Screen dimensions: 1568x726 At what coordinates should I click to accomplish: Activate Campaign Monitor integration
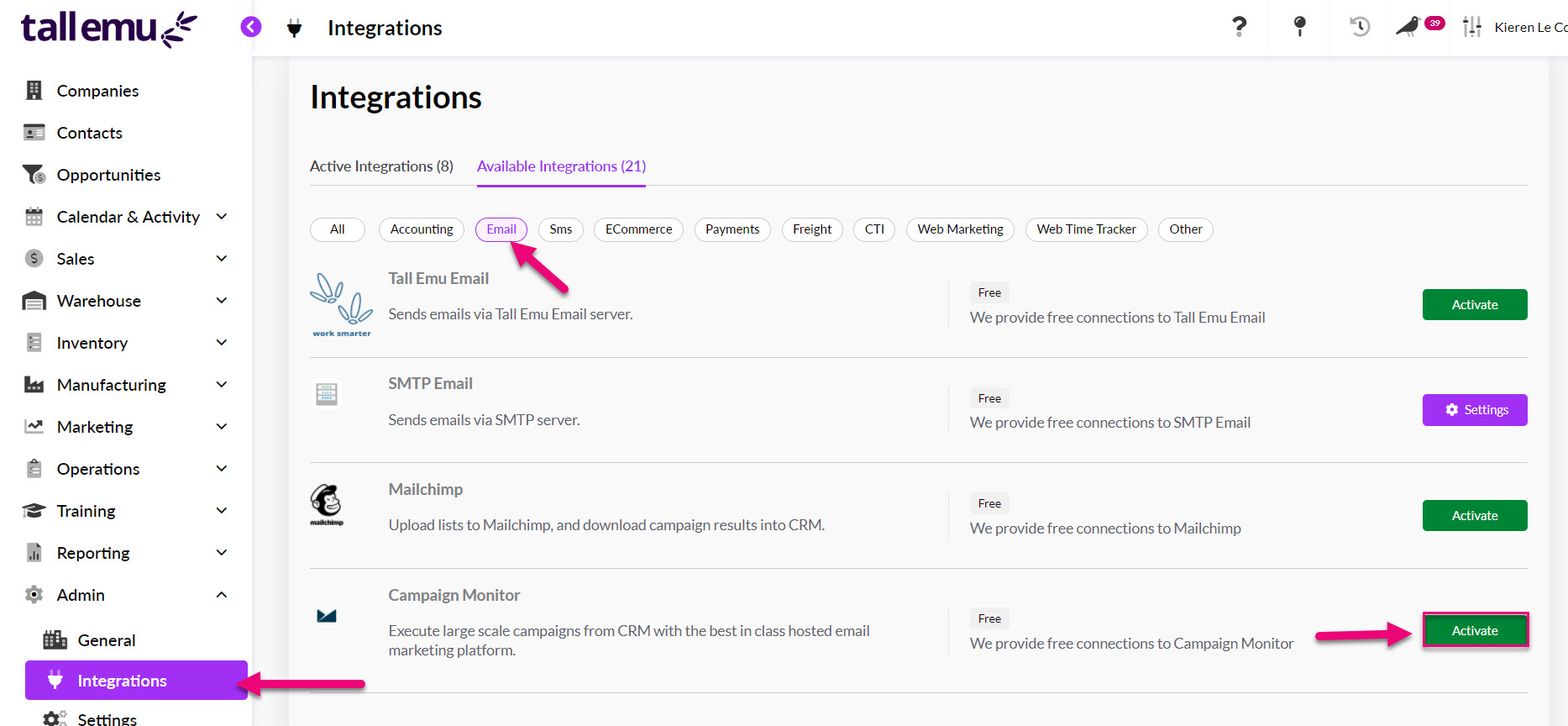point(1475,630)
